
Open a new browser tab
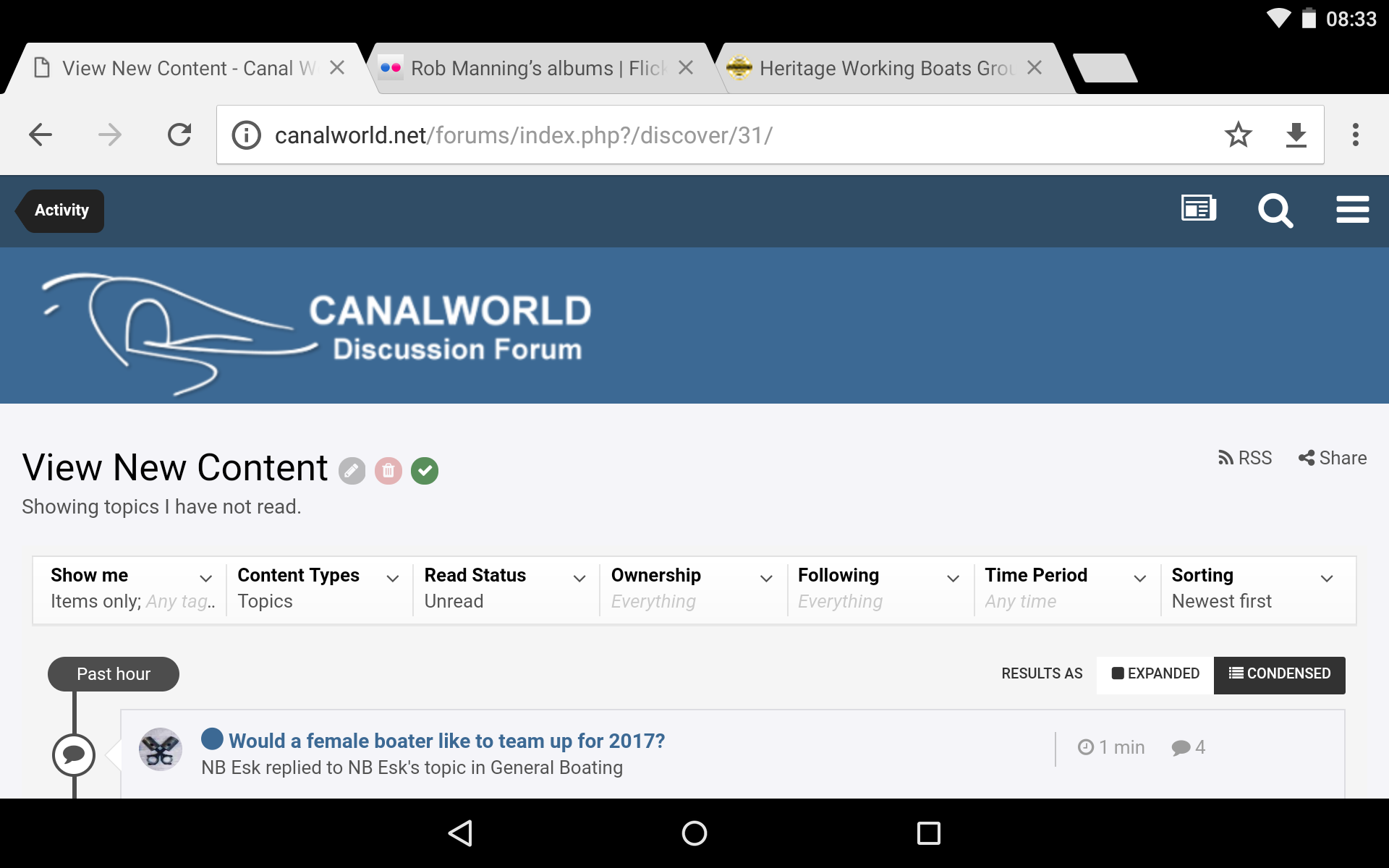click(1105, 68)
